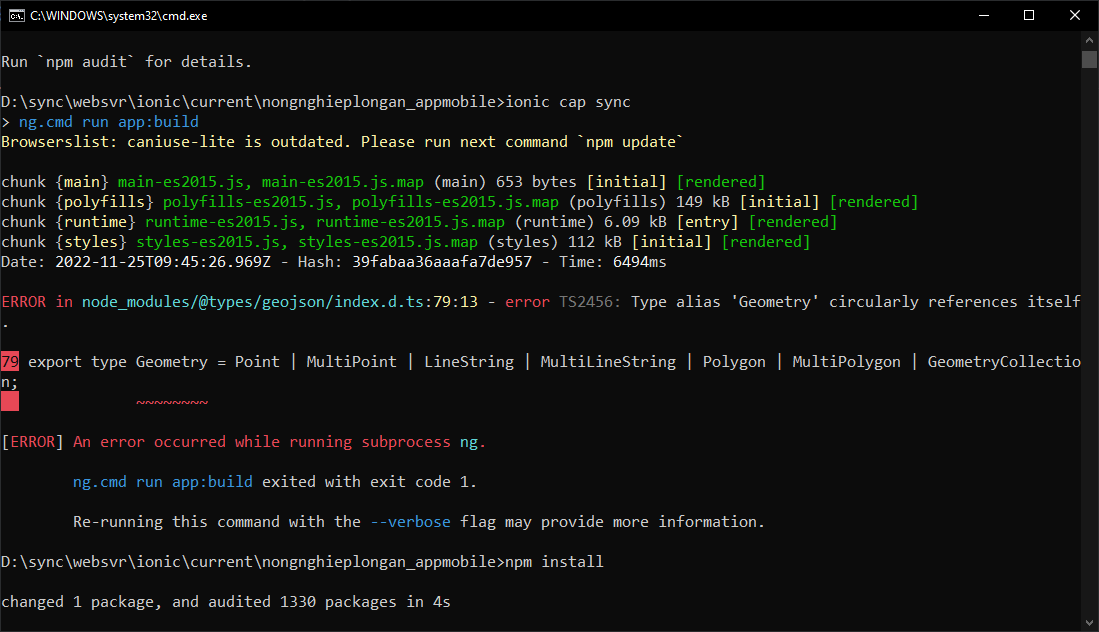This screenshot has height=632, width=1099.
Task: Click the scrollbar down arrow
Action: tap(1088, 622)
